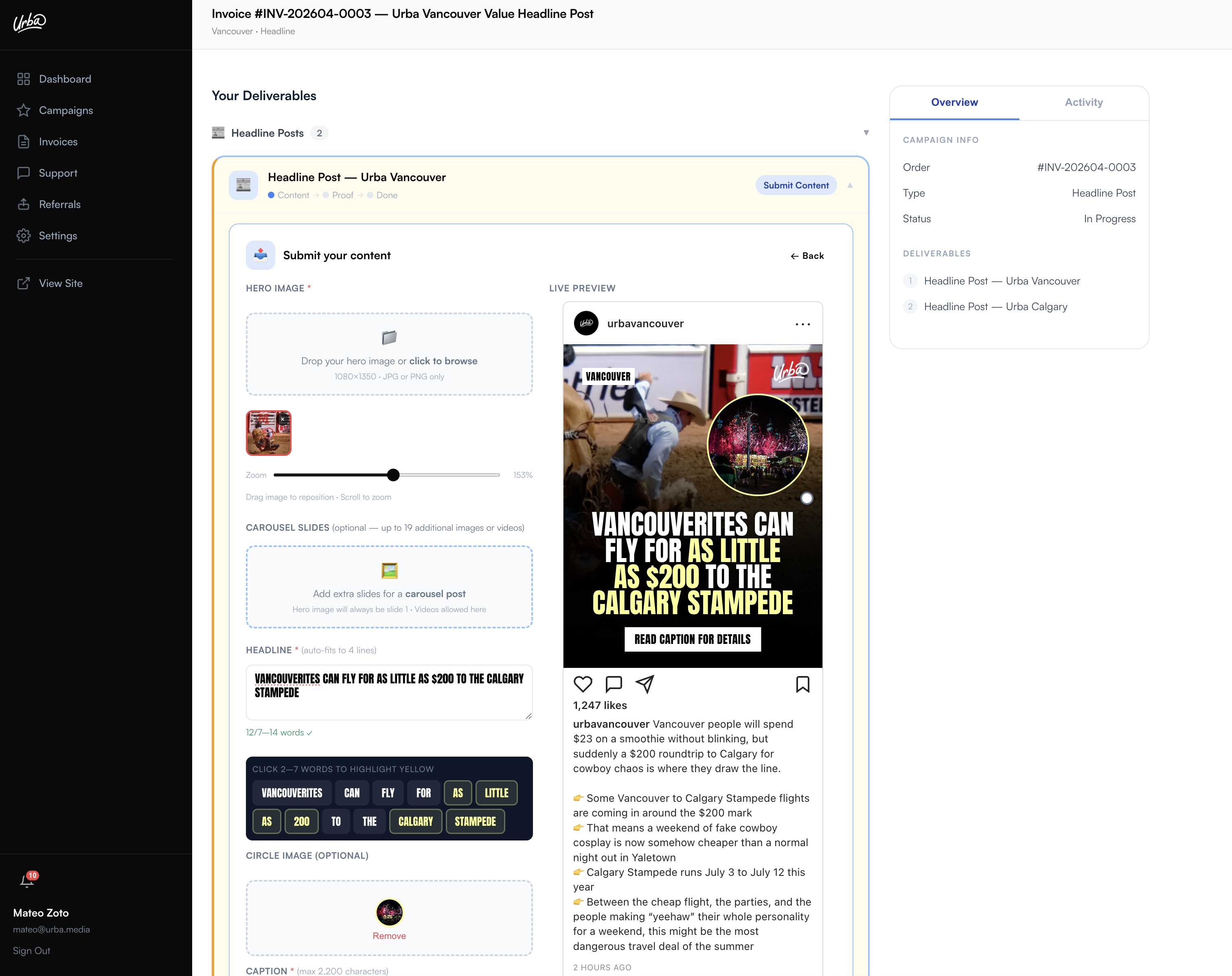This screenshot has width=1232, height=976.
Task: Click the Headline Posts section newspaper icon
Action: click(218, 133)
